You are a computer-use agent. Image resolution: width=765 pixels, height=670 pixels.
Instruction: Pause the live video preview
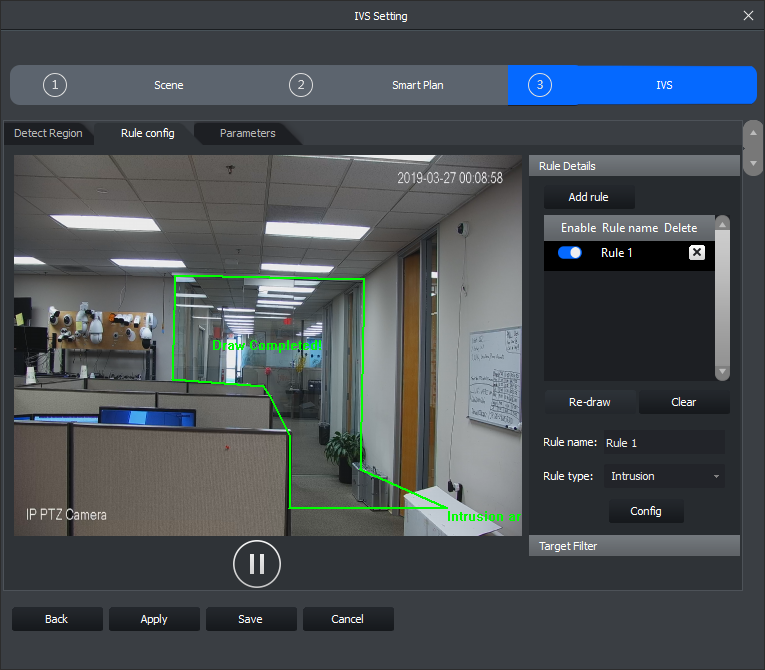[257, 564]
